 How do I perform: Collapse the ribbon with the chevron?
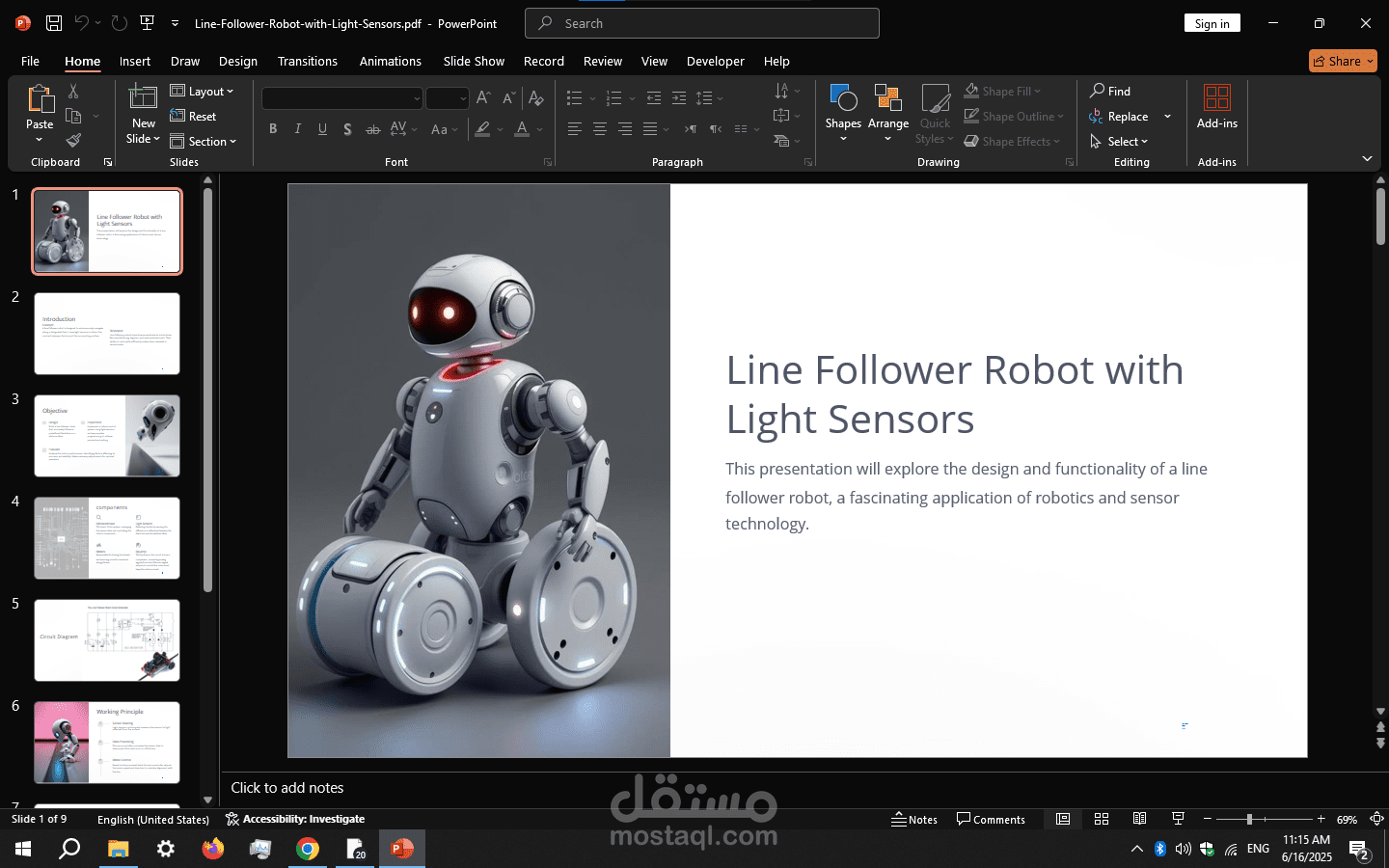pyautogui.click(x=1367, y=158)
